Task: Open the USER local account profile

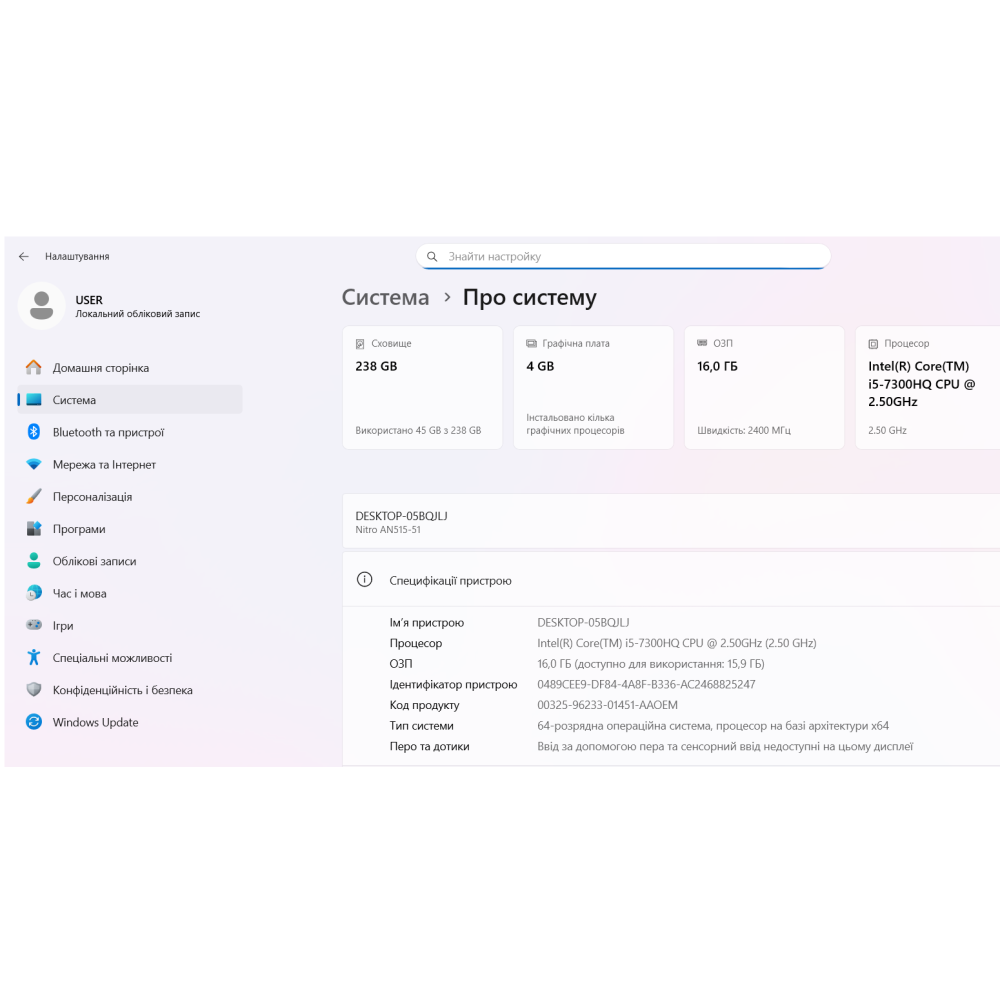Action: coord(110,306)
